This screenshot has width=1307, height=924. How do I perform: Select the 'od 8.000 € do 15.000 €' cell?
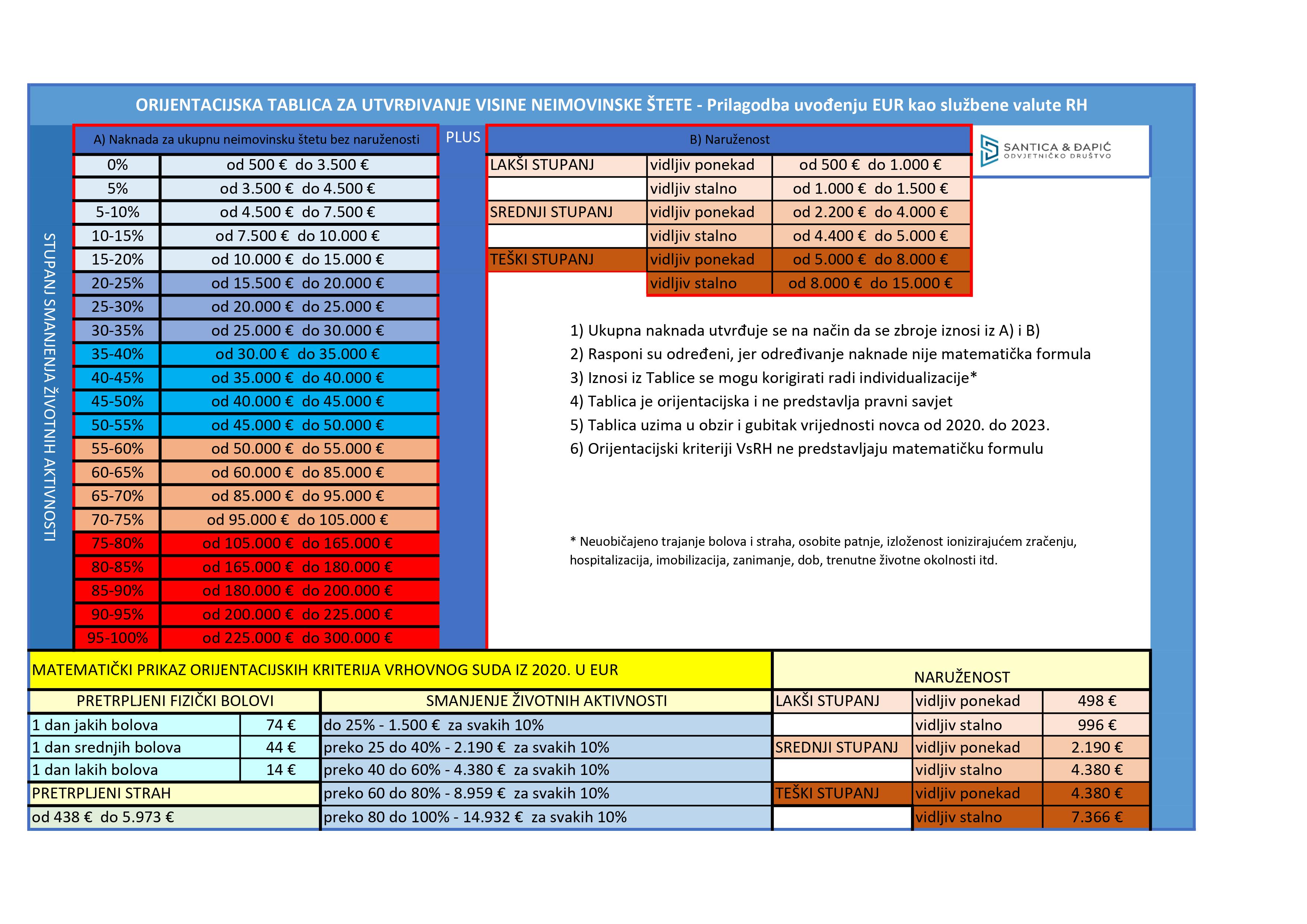(870, 284)
